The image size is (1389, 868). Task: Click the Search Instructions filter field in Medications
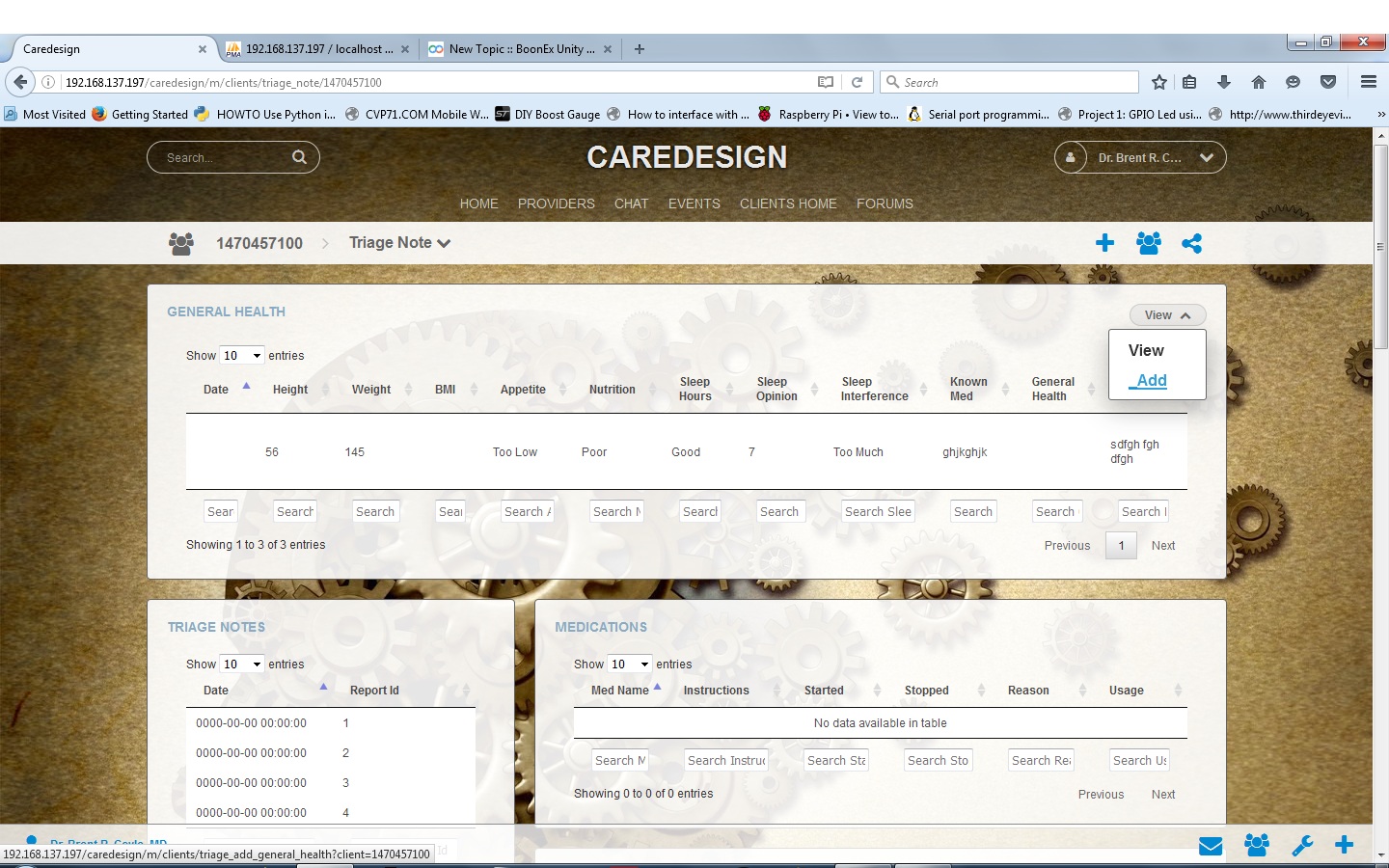(x=726, y=761)
